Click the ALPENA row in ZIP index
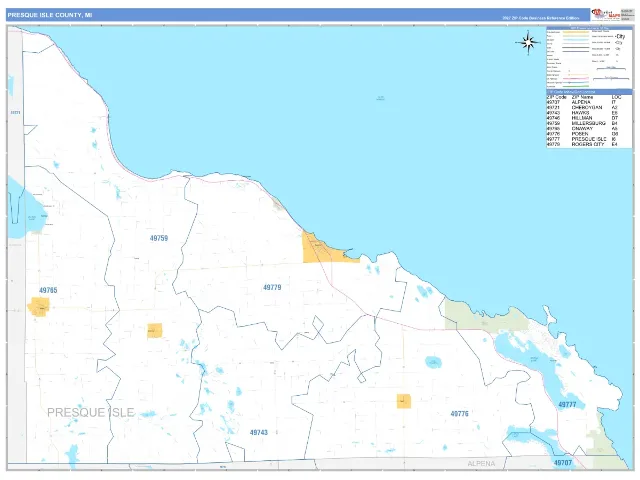640x480 pixels. (589, 102)
